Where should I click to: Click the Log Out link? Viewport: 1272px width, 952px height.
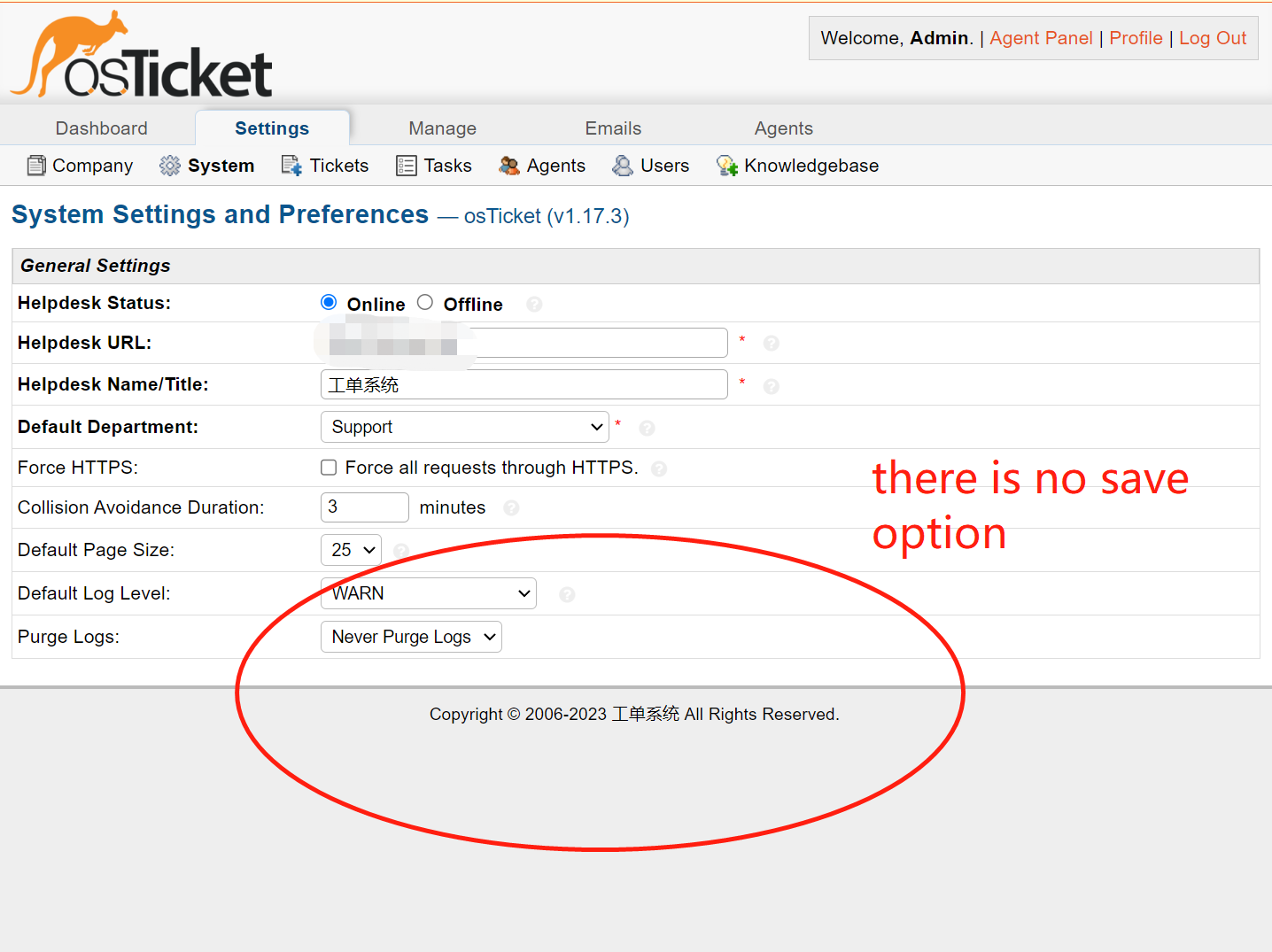click(x=1212, y=38)
